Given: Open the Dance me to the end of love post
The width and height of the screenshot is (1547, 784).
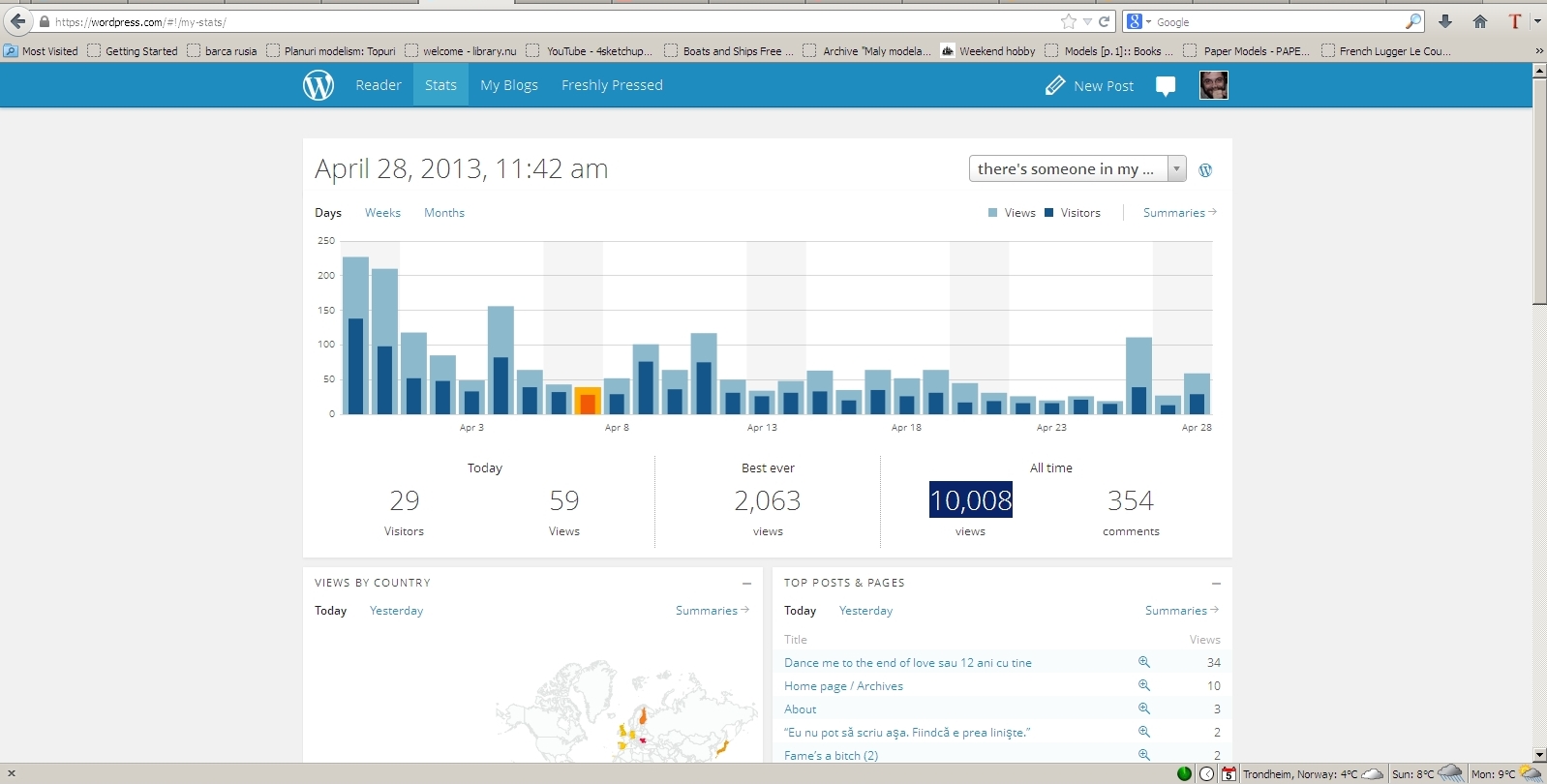Looking at the screenshot, I should click(907, 663).
